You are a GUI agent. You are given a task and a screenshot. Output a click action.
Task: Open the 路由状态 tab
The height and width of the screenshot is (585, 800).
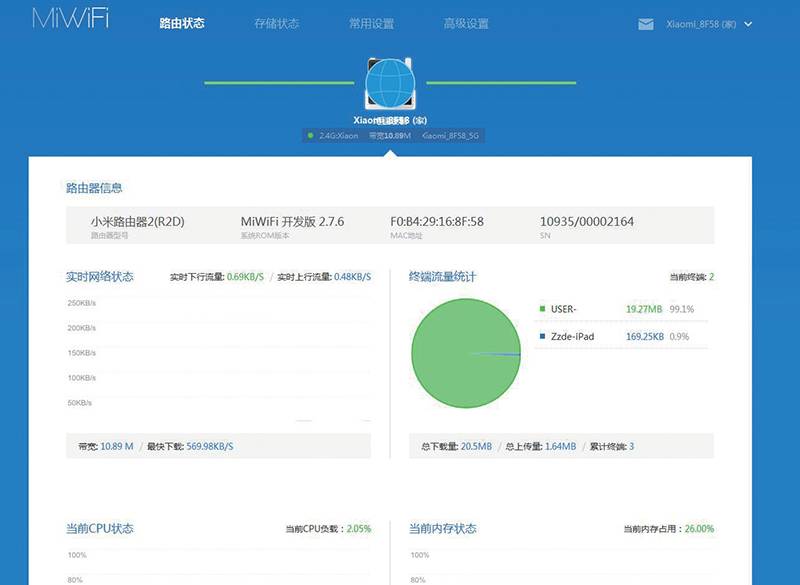(182, 23)
